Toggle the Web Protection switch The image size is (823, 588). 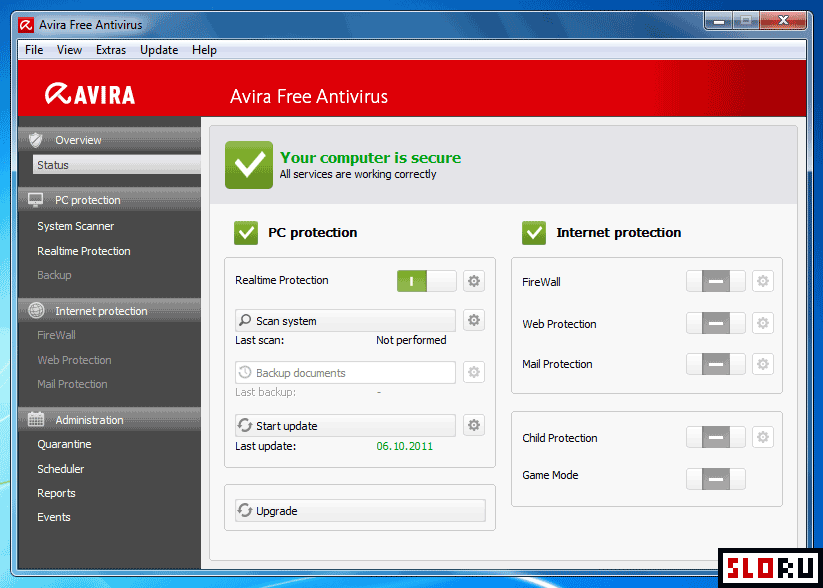(716, 323)
